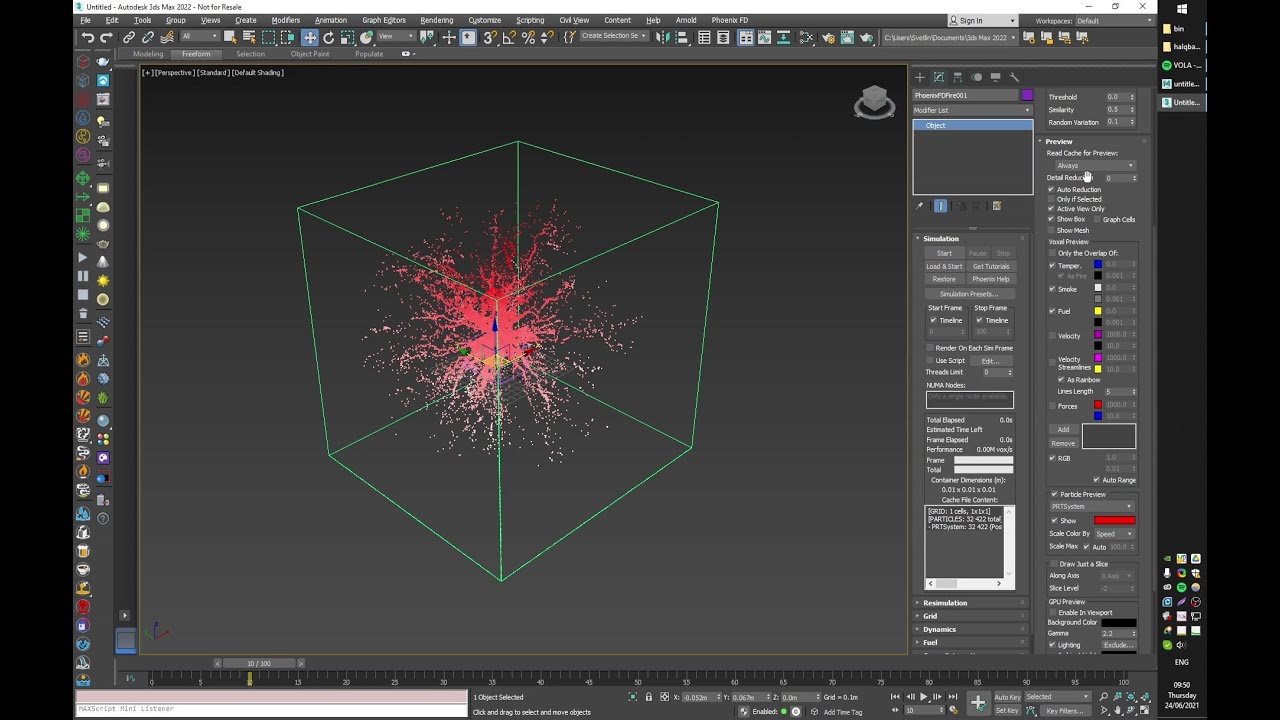Enable Render On Each Sim Frame
Screen dimensions: 1280x720
coord(929,348)
